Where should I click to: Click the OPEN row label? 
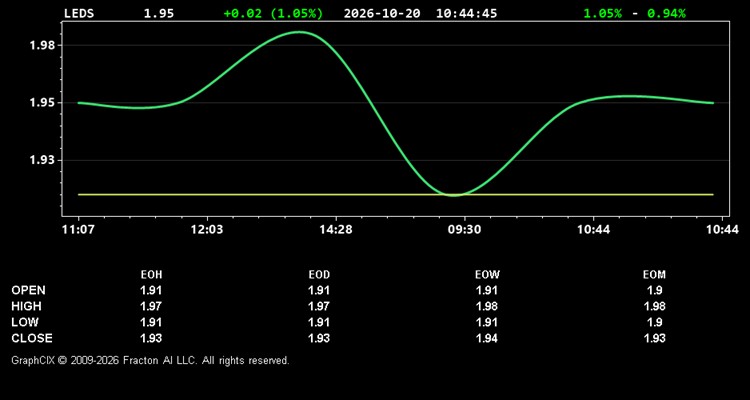click(28, 290)
